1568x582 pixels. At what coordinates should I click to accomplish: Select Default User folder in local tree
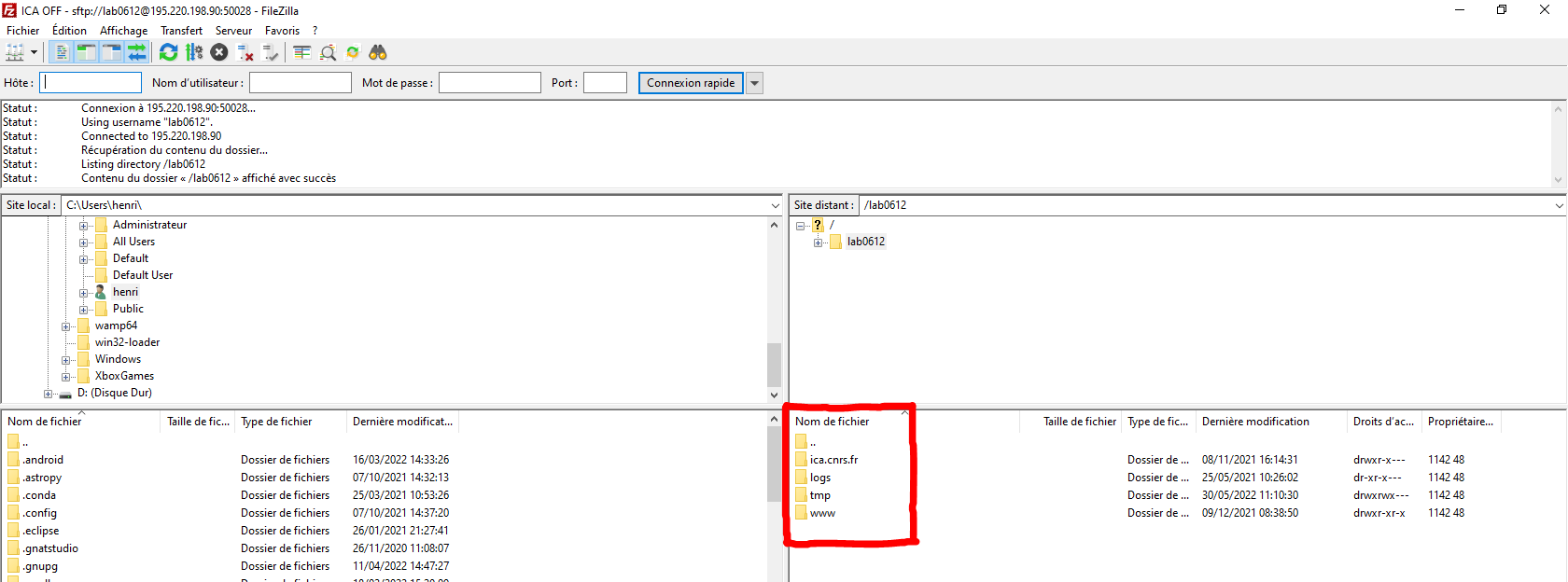click(x=143, y=275)
